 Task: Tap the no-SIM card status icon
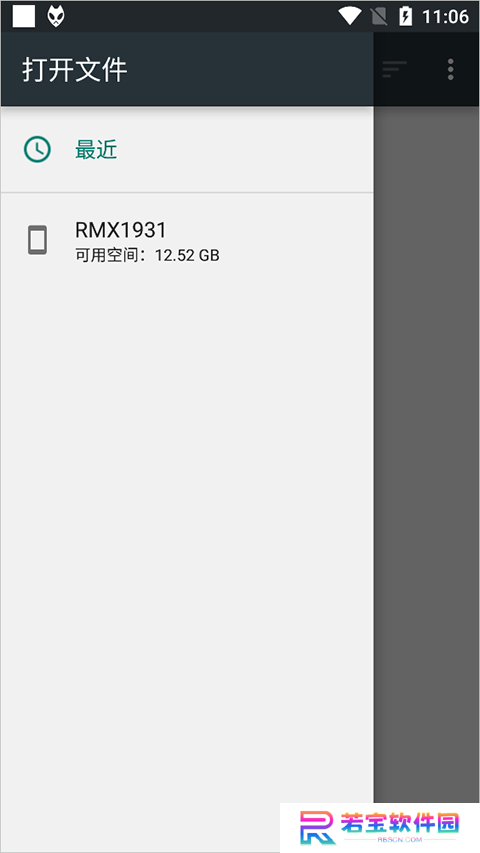point(379,16)
